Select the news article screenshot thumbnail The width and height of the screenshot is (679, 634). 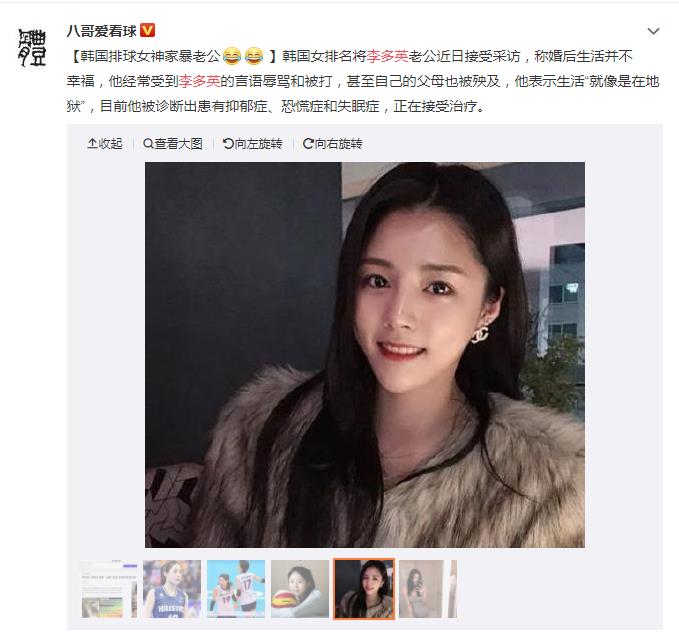(x=109, y=589)
